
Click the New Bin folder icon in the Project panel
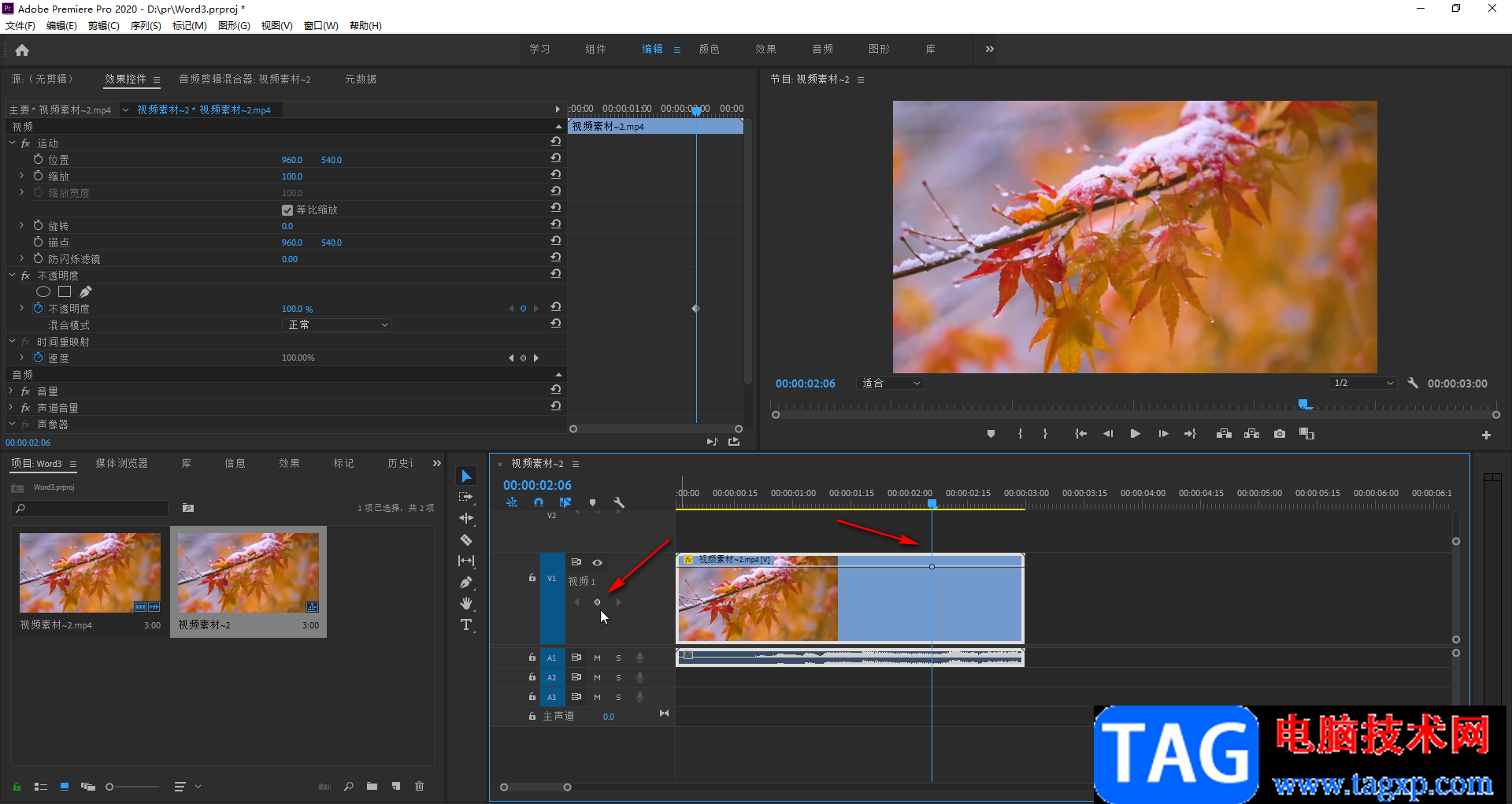pos(372,786)
